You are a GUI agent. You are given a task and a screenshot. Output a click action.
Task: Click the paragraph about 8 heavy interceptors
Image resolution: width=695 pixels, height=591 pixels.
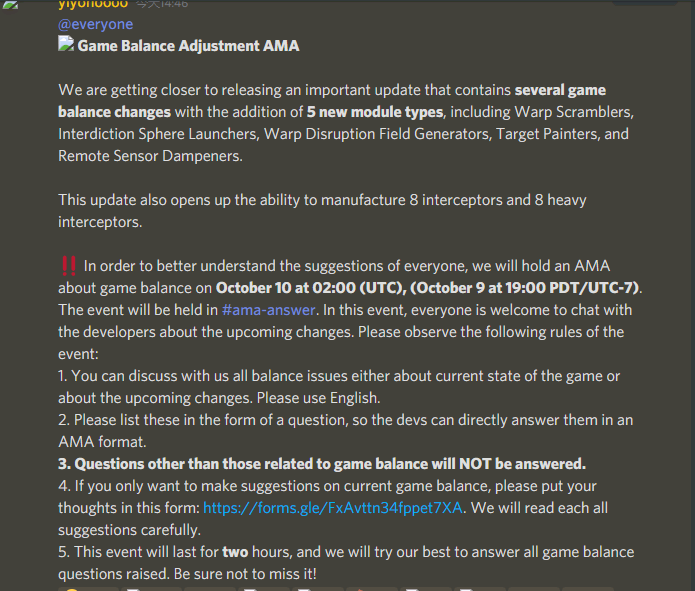coord(322,211)
